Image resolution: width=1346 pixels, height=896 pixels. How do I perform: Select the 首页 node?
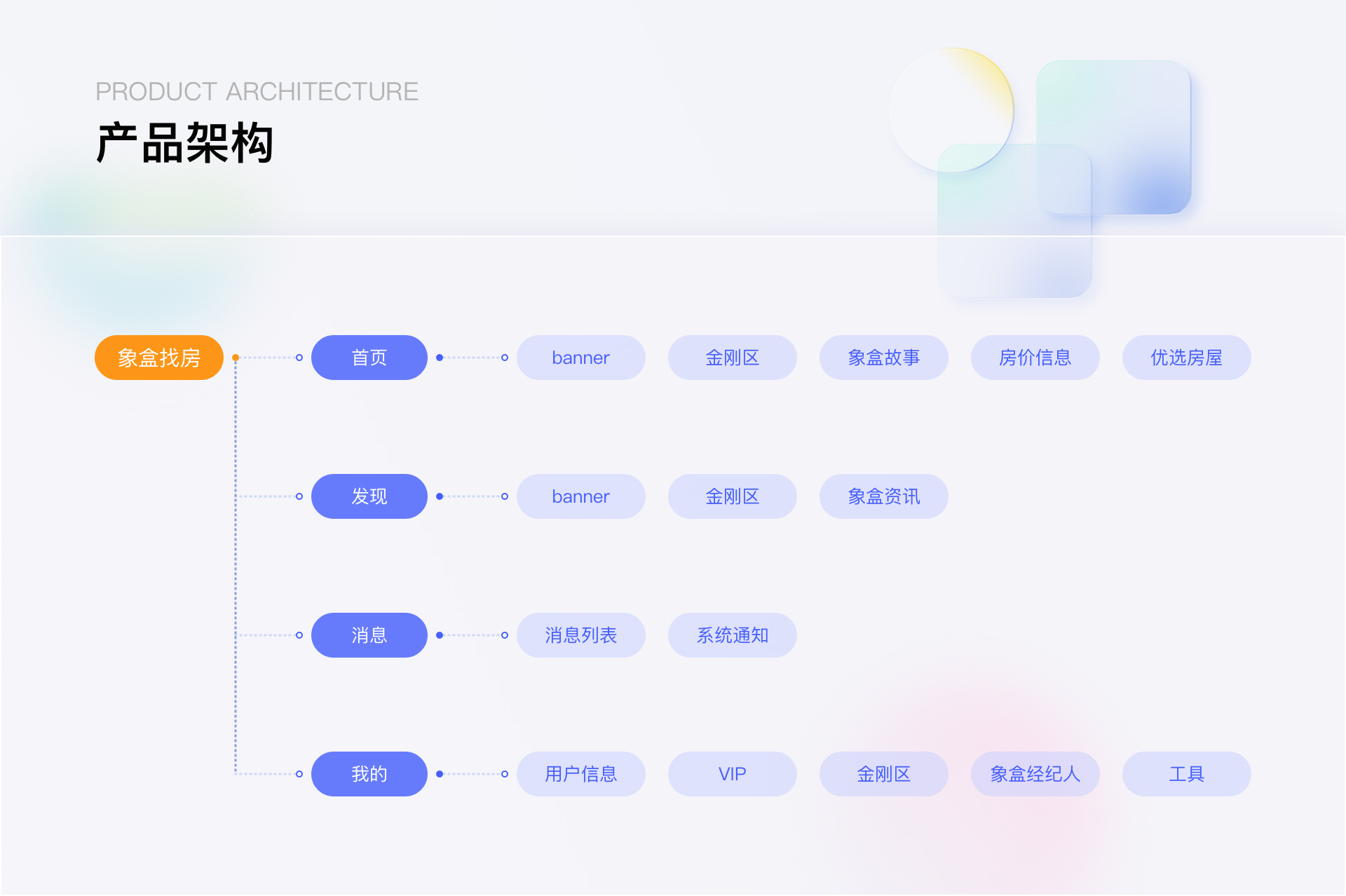tap(369, 358)
